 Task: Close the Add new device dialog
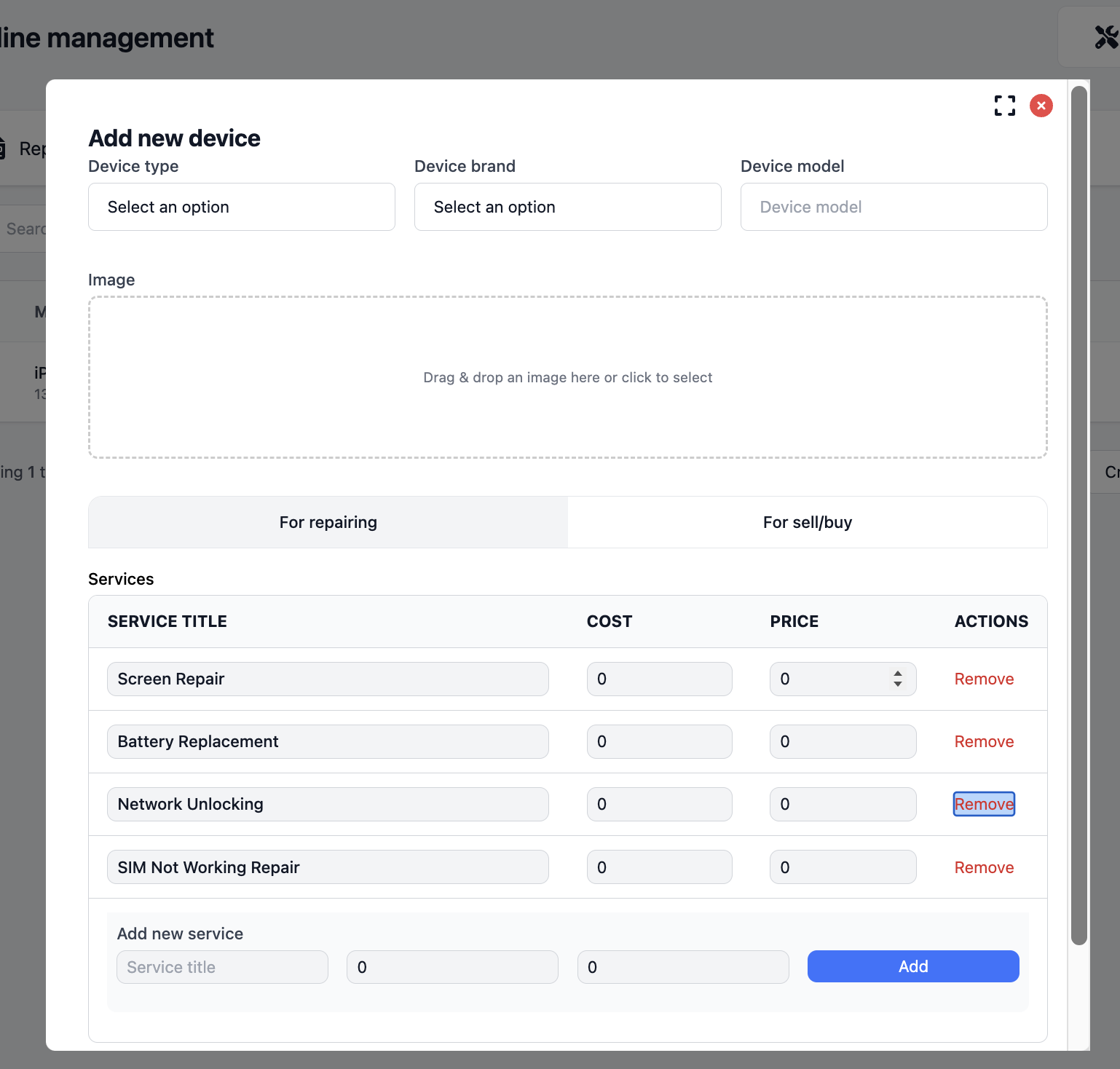point(1041,106)
